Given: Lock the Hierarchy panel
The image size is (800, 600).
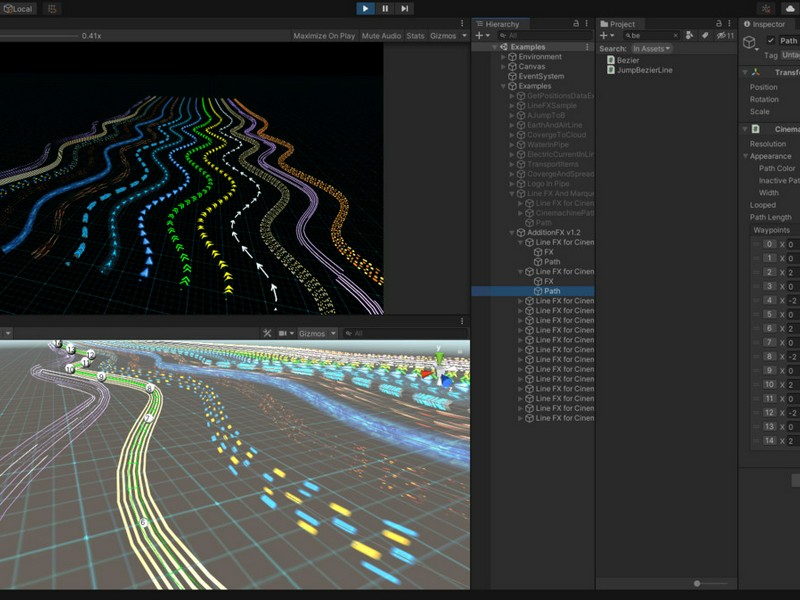Looking at the screenshot, I should (x=576, y=23).
